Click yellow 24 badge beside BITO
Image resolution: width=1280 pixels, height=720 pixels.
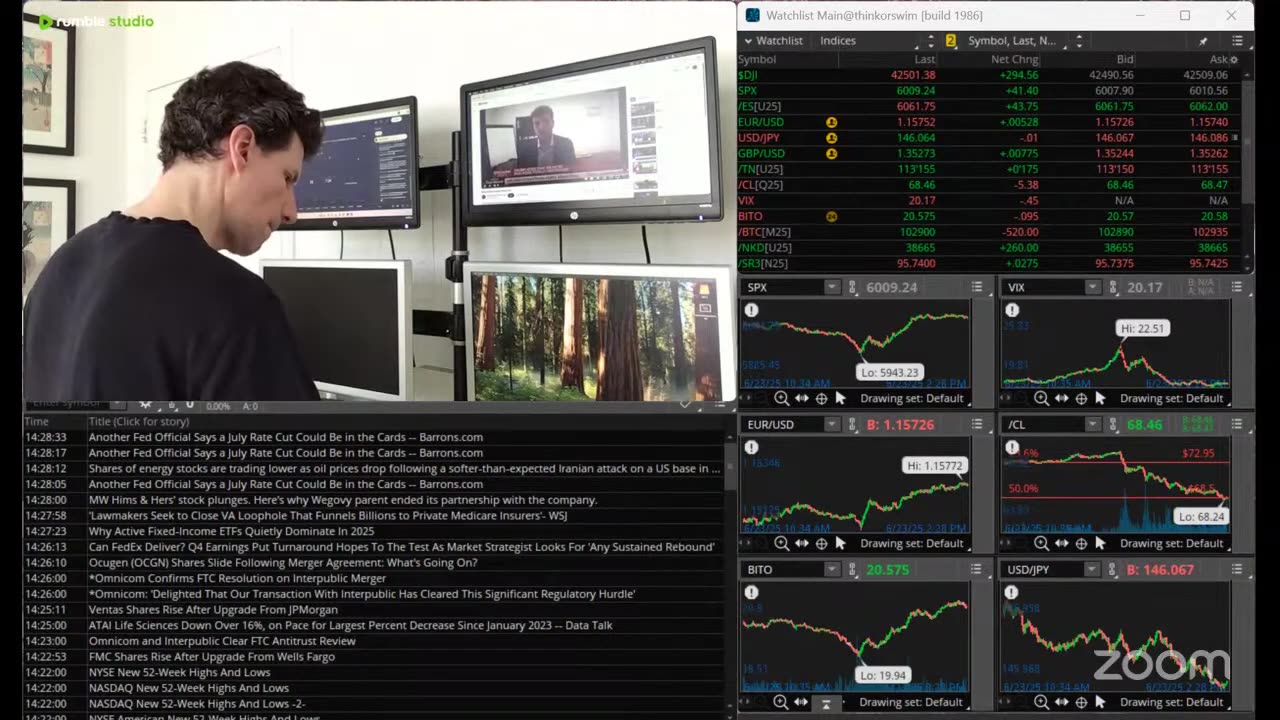[831, 216]
